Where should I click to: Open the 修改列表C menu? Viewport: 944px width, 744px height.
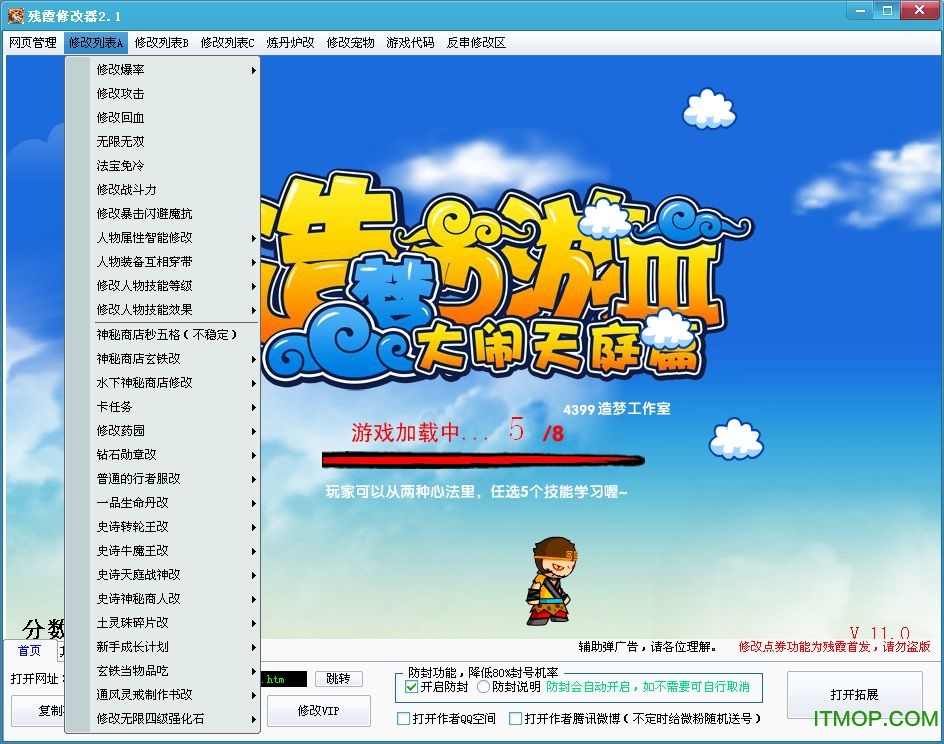[228, 43]
